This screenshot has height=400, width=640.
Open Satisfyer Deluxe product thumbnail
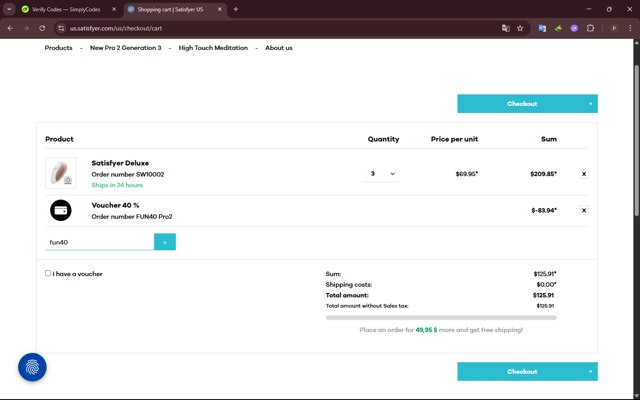click(x=61, y=173)
